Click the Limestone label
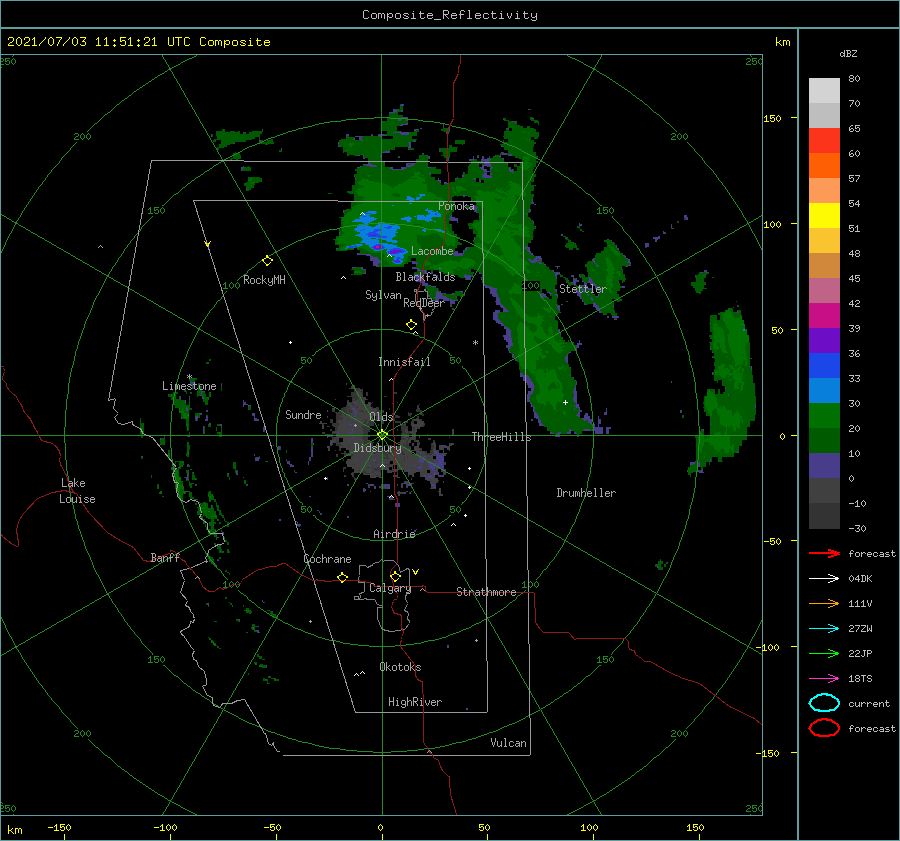This screenshot has width=900, height=841. point(189,386)
